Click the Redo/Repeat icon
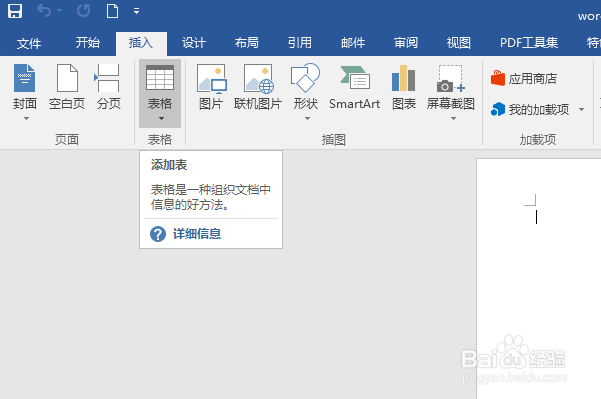601x399 pixels. click(x=84, y=11)
